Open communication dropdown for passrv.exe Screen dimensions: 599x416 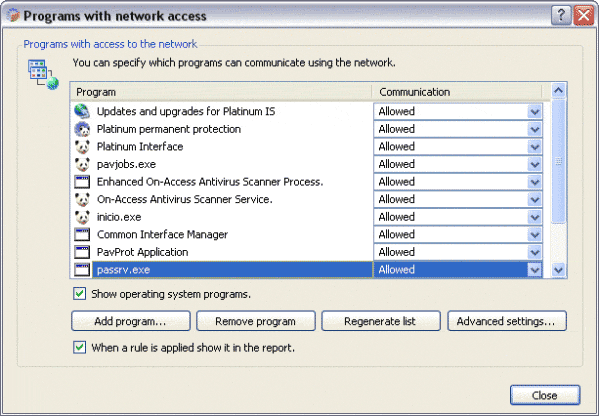534,270
